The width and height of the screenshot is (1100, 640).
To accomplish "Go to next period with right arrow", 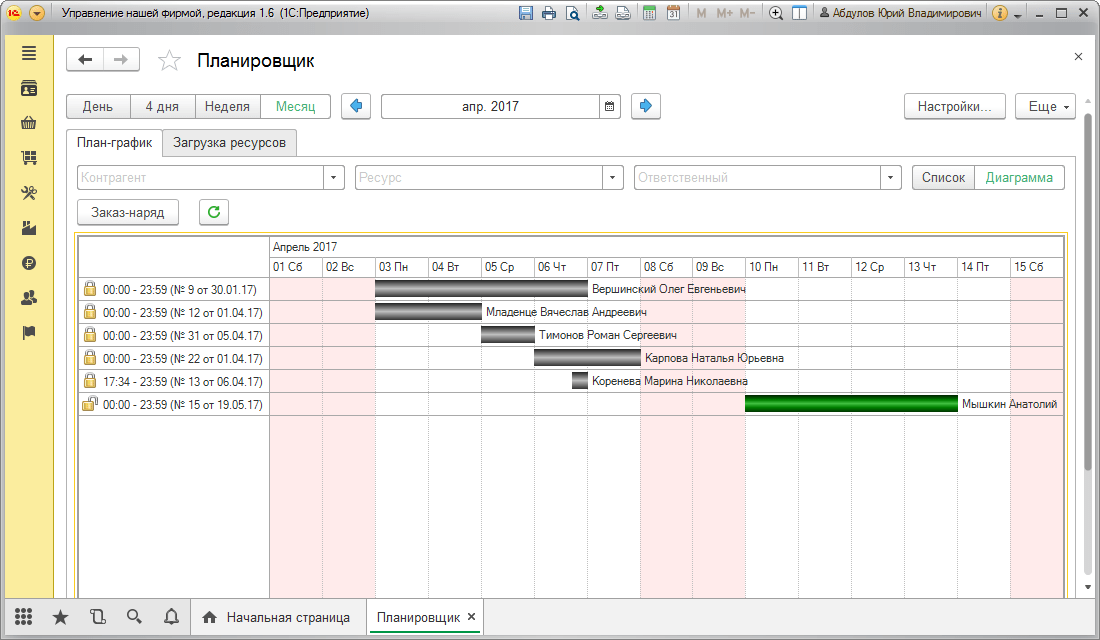I will coord(645,107).
